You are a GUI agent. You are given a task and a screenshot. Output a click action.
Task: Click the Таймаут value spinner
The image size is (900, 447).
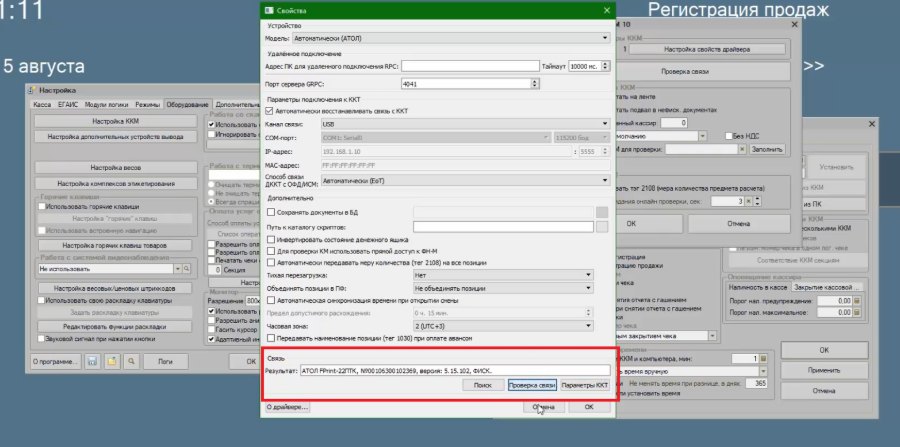click(x=604, y=66)
